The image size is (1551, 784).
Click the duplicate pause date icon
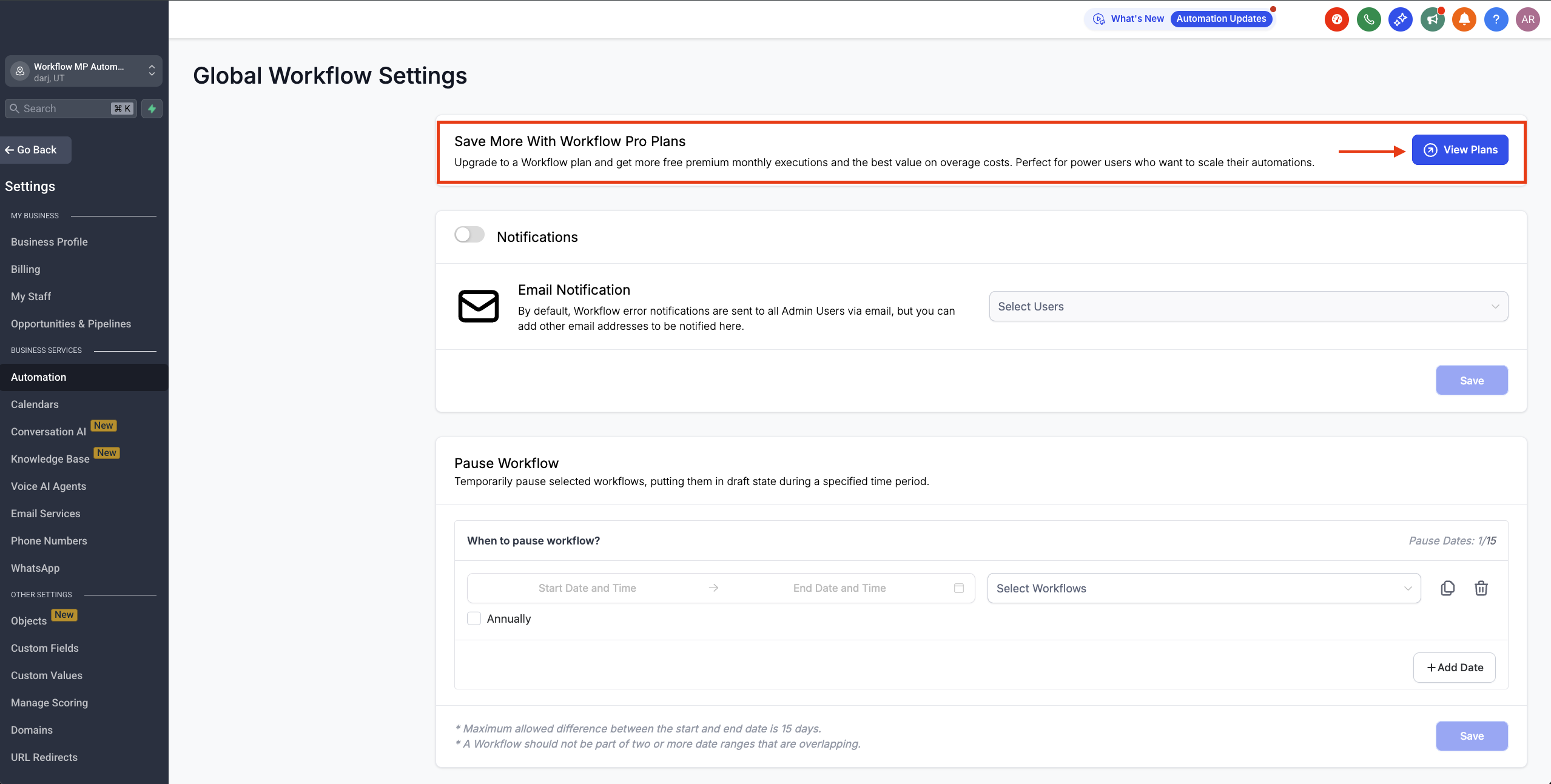1447,588
